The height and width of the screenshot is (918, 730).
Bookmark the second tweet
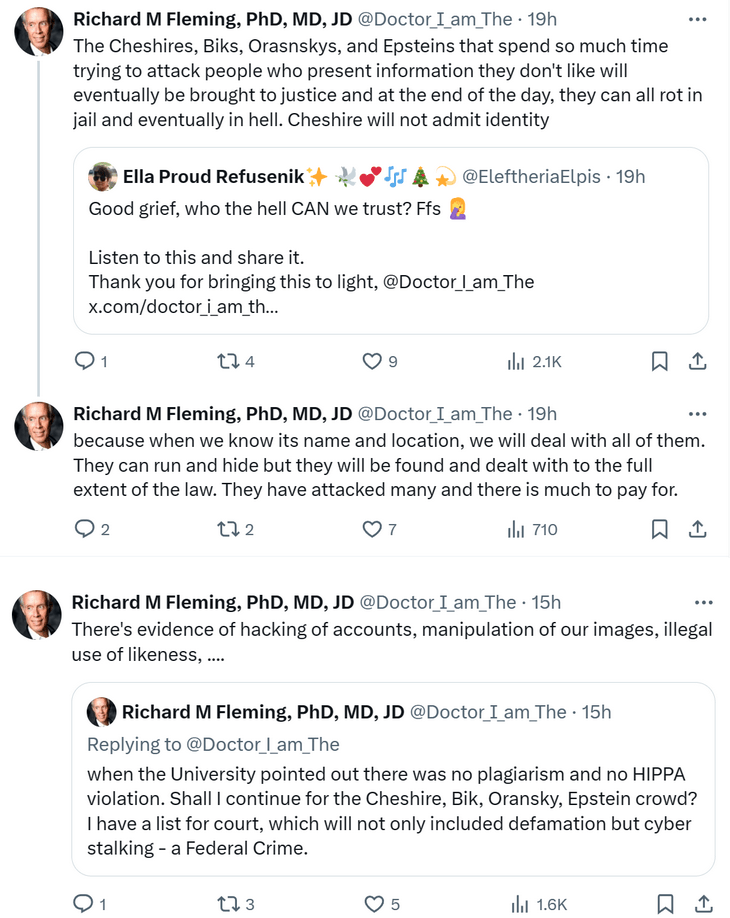660,529
